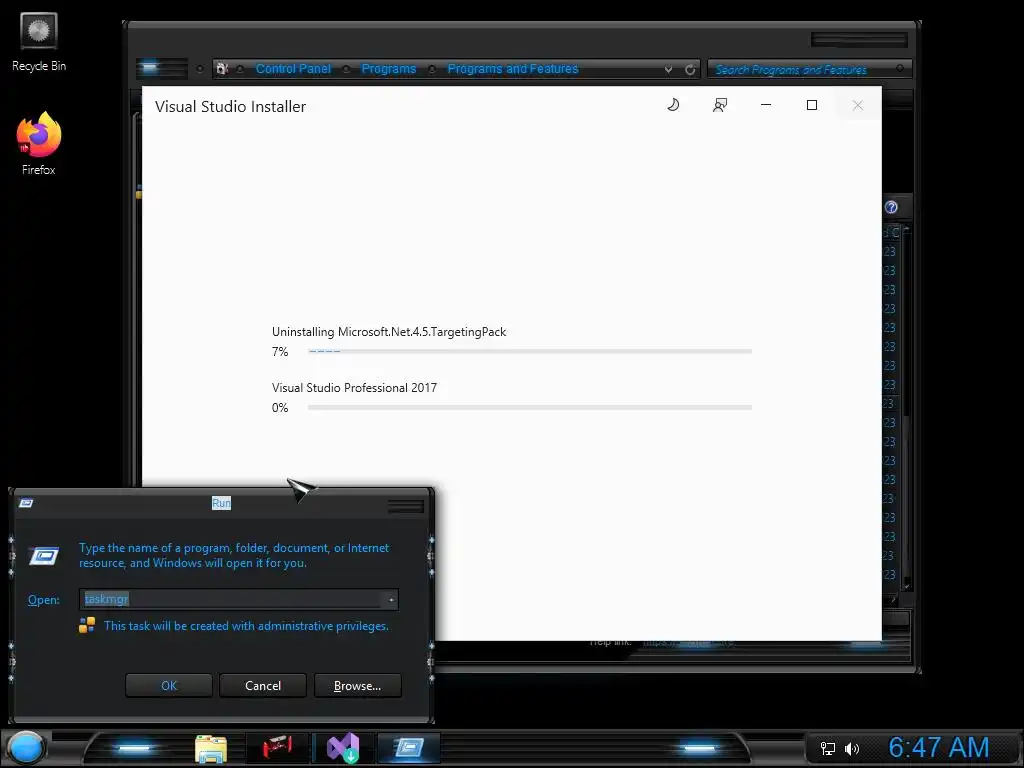Image resolution: width=1024 pixels, height=768 pixels.
Task: Click Browse... in the Run dialog
Action: coord(357,686)
